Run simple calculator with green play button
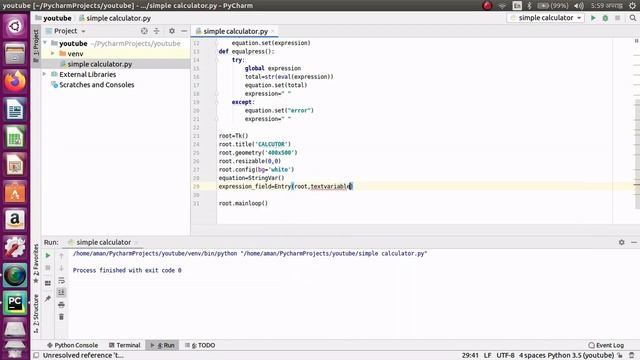This screenshot has width=640, height=360. coord(593,18)
